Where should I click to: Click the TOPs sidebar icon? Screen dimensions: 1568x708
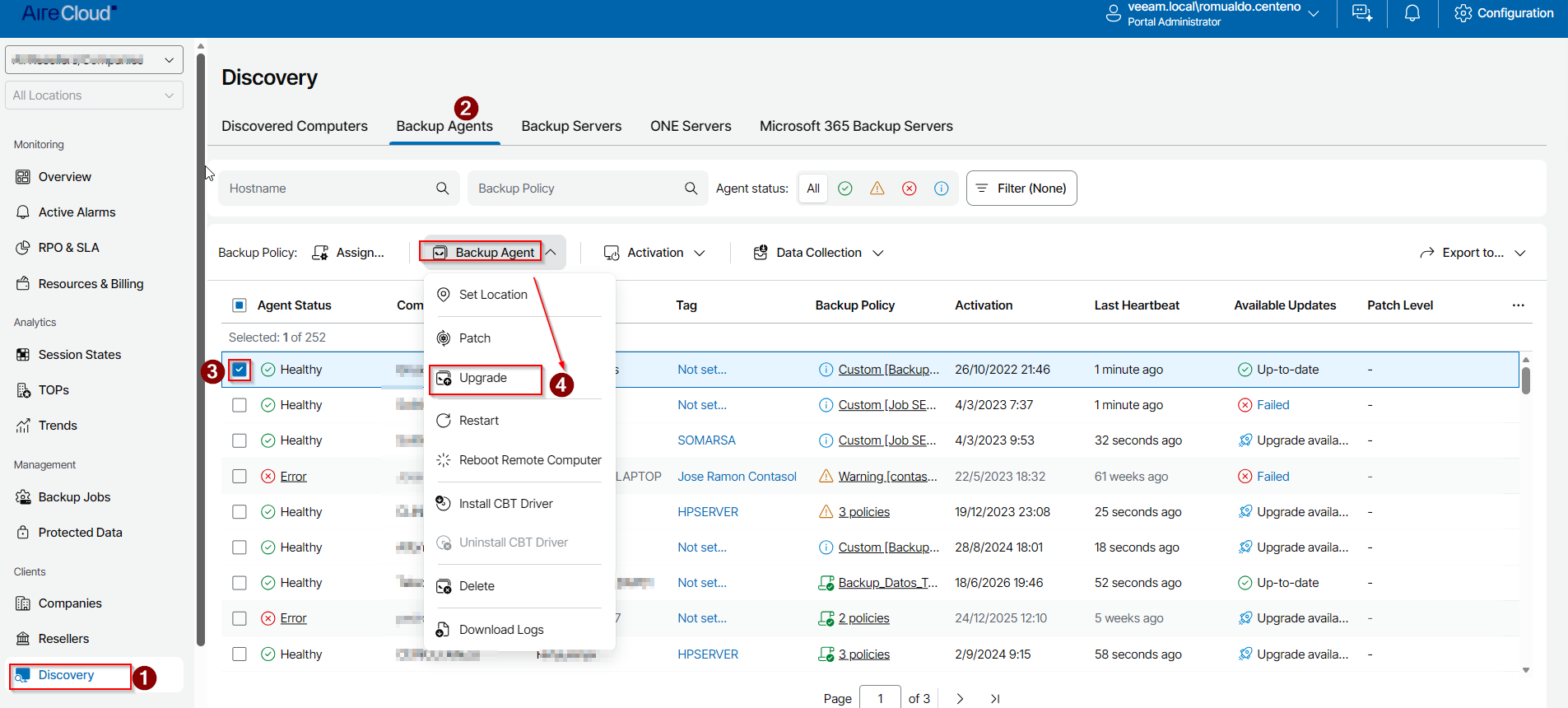[x=23, y=390]
